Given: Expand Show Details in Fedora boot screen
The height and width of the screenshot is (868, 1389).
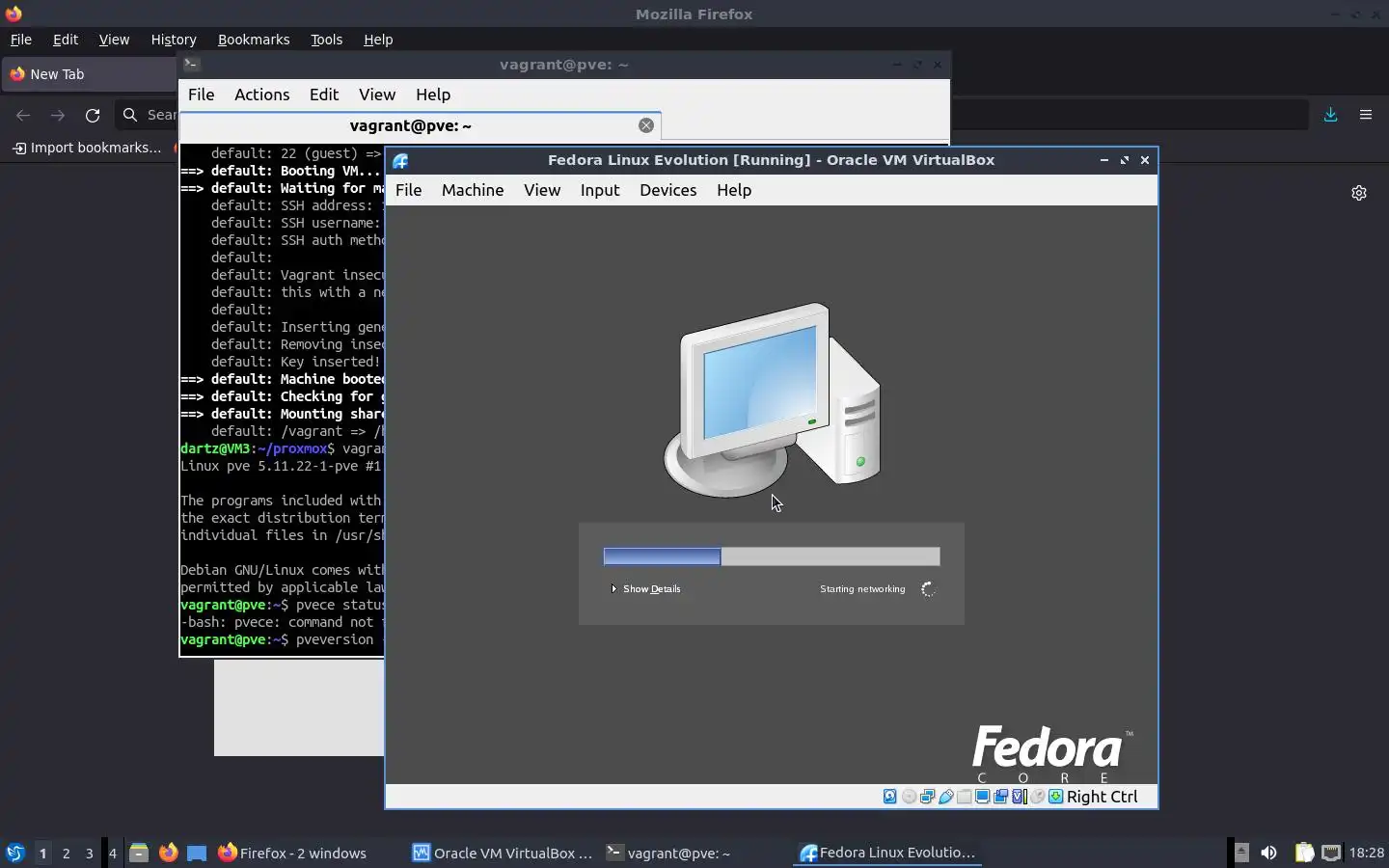Looking at the screenshot, I should 646,588.
